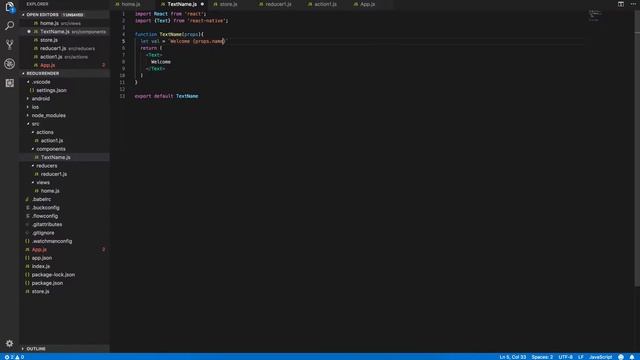This screenshot has width=640, height=360.
Task: Collapse the src folder
Action: 64,124
